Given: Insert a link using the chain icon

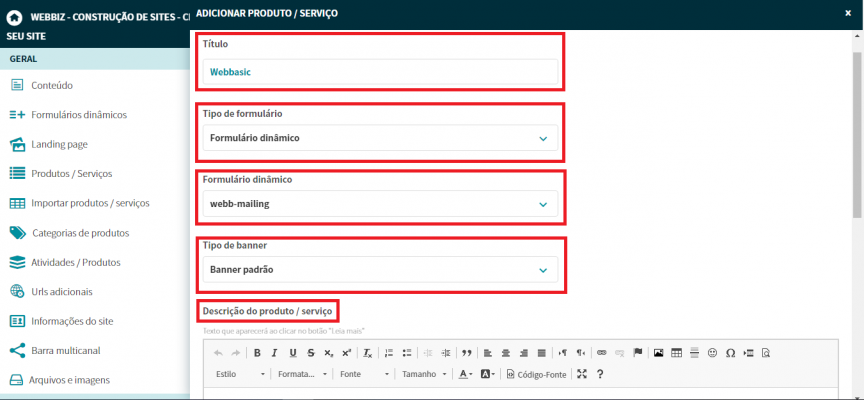Looking at the screenshot, I should click(x=601, y=353).
